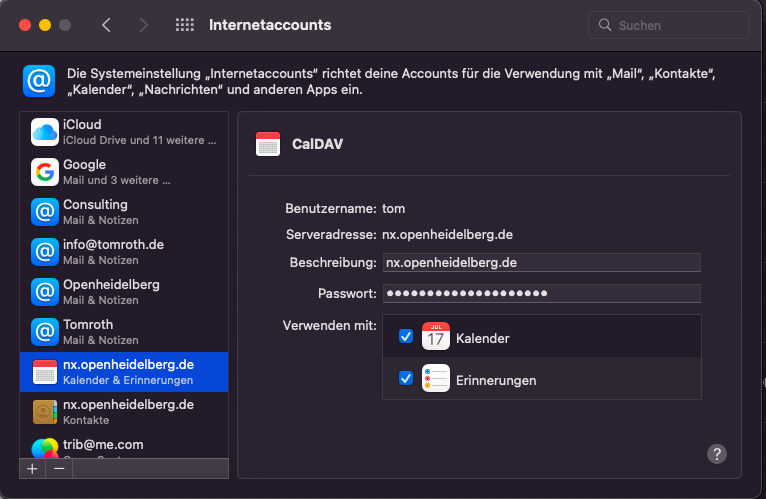Viewport: 766px width, 499px height.
Task: Select nx.openheidelberg.de Kalender & Erinnerungen row
Action: (x=124, y=372)
